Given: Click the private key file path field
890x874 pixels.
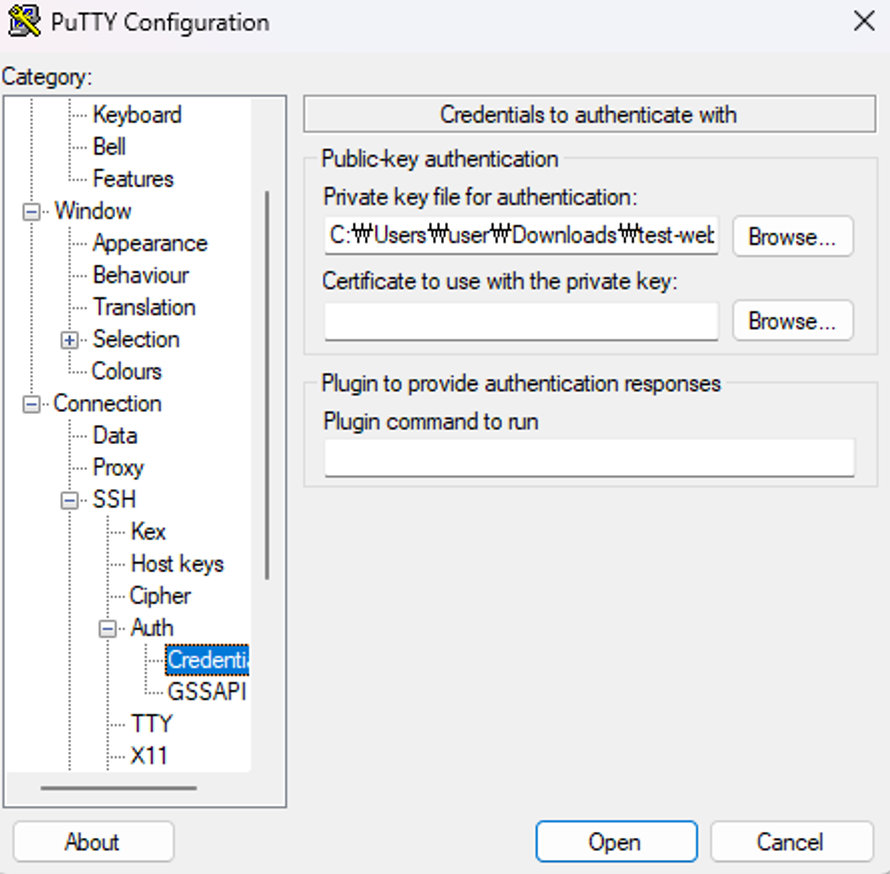Looking at the screenshot, I should [522, 236].
